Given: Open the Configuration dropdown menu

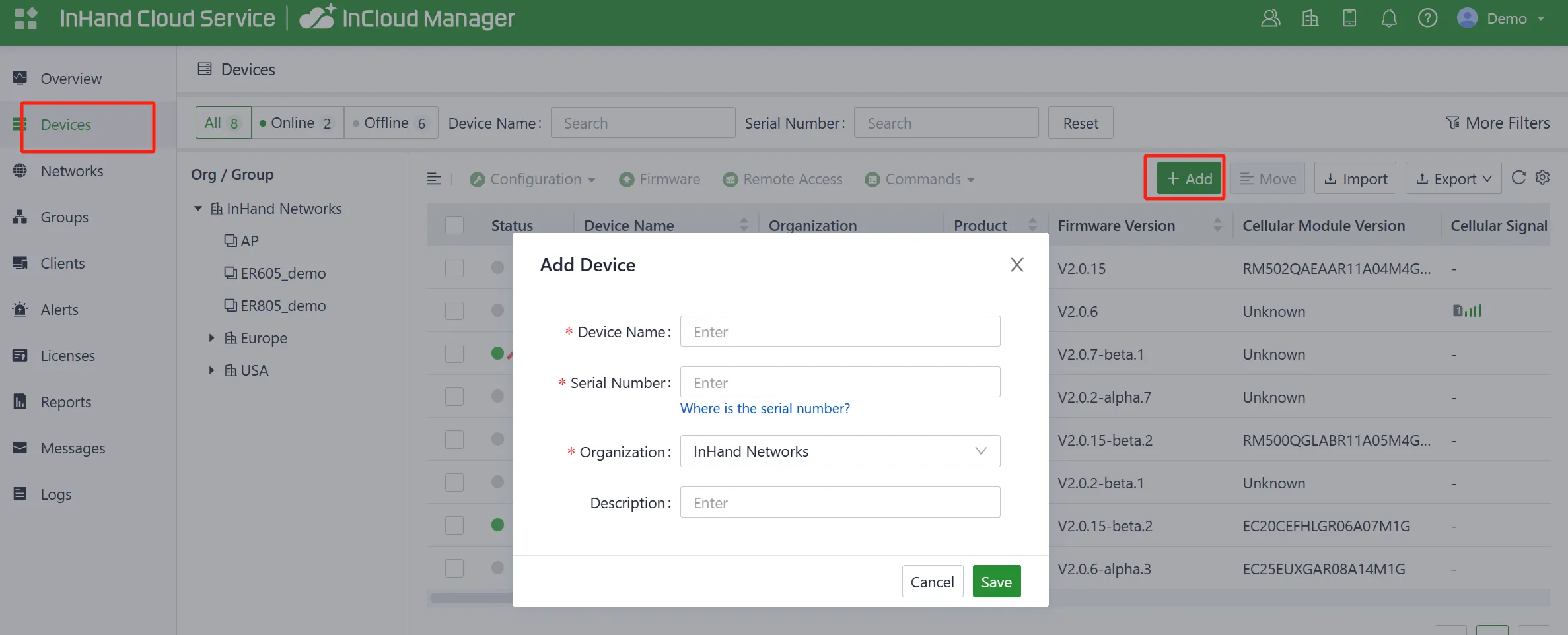Looking at the screenshot, I should [x=532, y=179].
